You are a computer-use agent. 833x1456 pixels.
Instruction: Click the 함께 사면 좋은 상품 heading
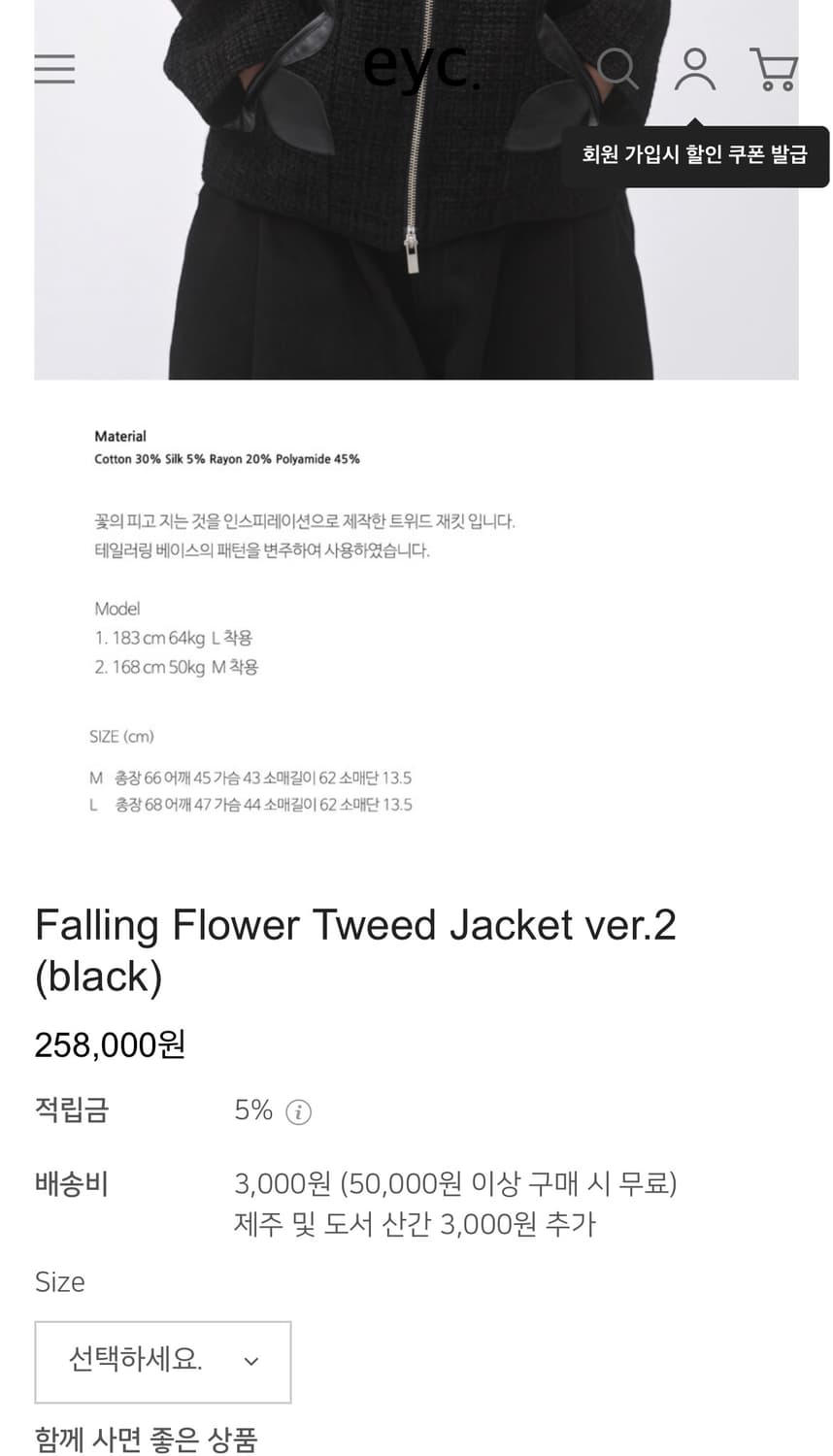pyautogui.click(x=146, y=1439)
